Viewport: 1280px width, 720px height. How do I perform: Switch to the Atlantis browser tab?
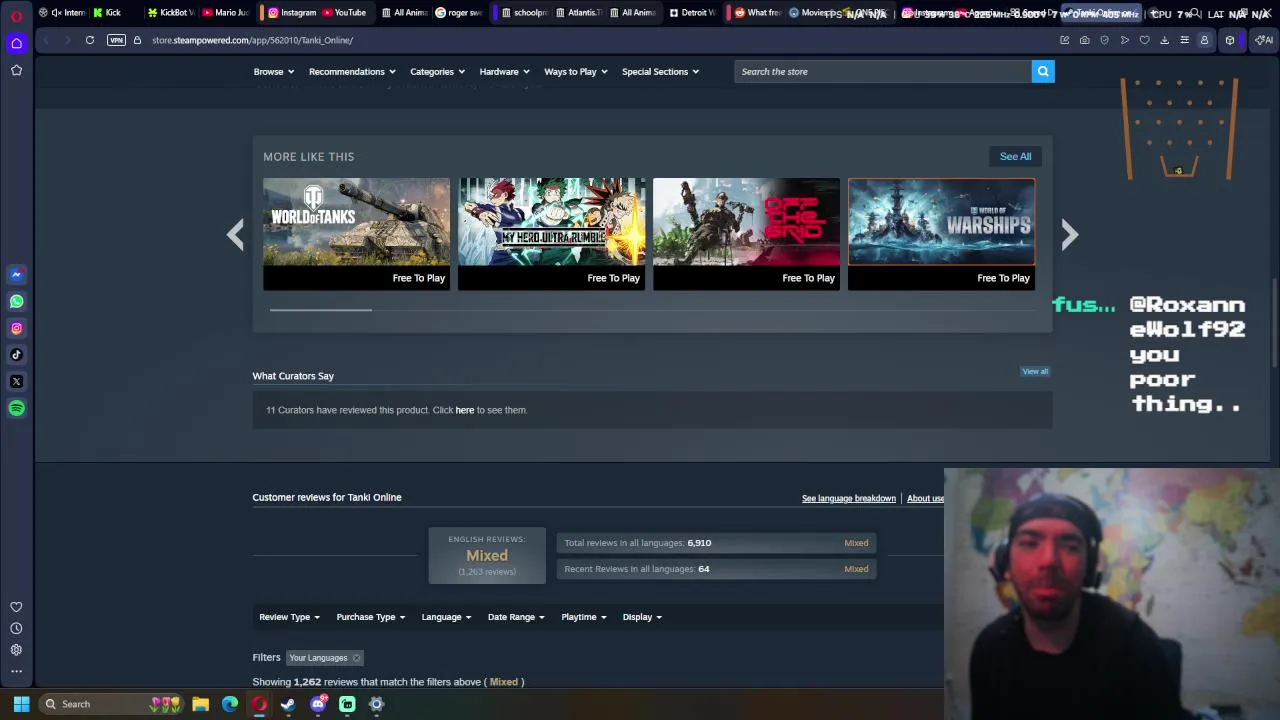tap(577, 13)
